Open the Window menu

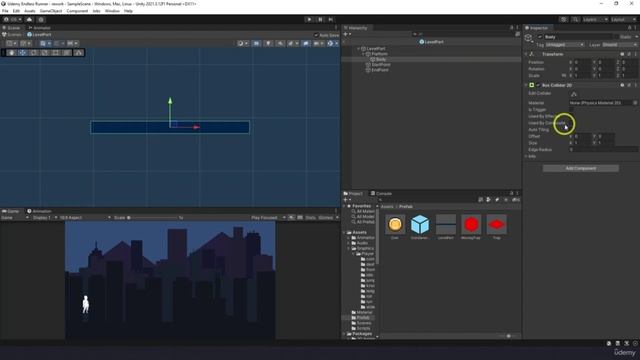pyautogui.click(x=112, y=11)
